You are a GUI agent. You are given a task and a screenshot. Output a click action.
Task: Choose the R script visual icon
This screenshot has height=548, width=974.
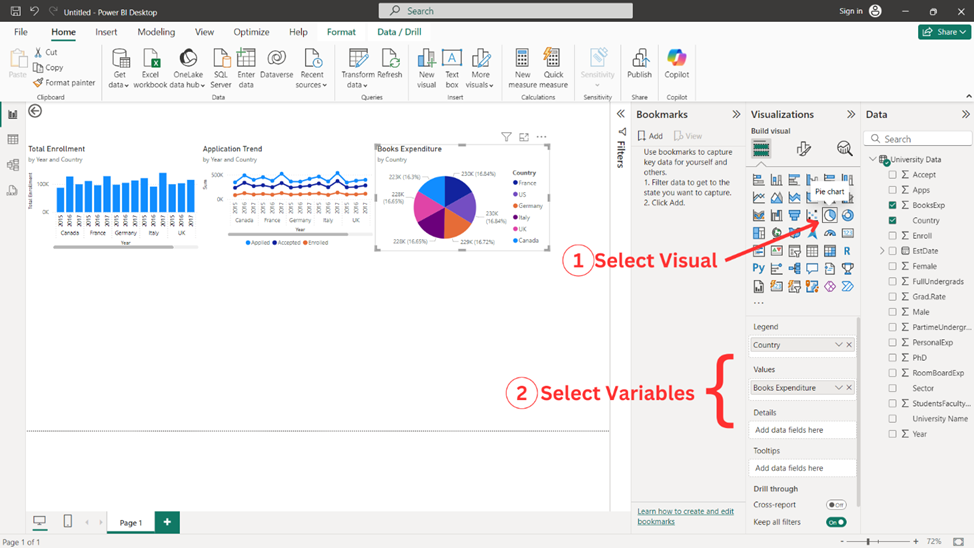point(847,251)
